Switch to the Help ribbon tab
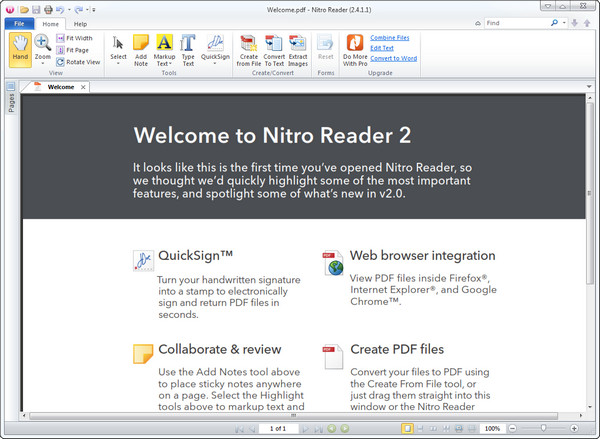 pyautogui.click(x=80, y=23)
